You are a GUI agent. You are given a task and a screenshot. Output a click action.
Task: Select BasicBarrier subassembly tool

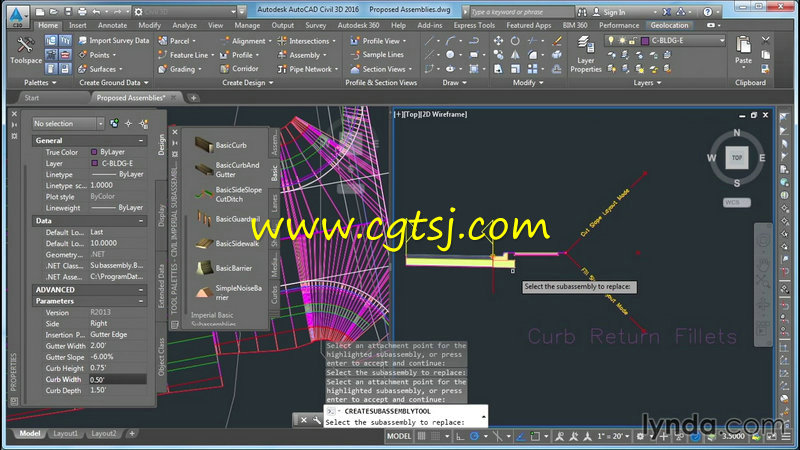click(224, 268)
